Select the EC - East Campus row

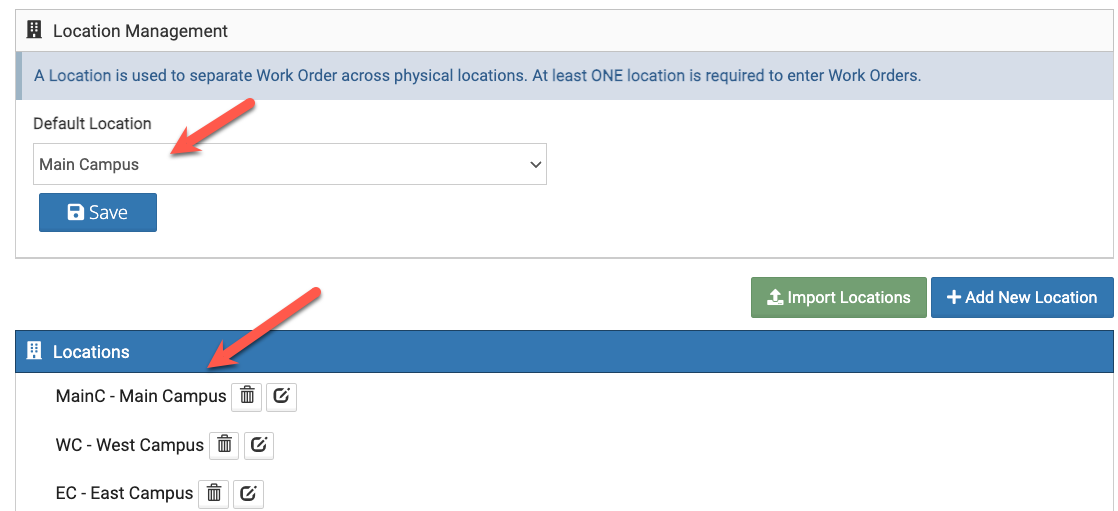[124, 493]
